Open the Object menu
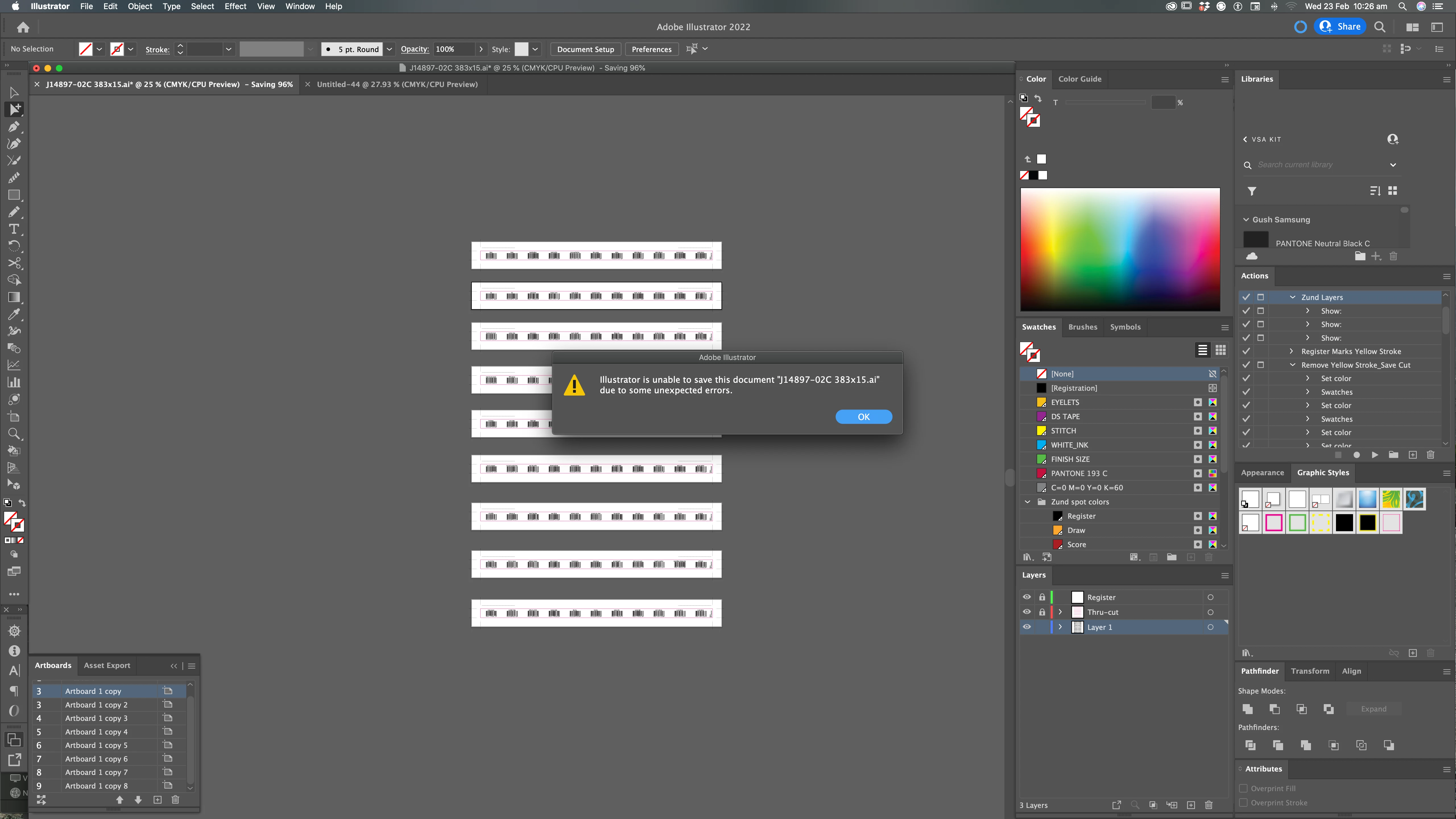The image size is (1456, 819). [140, 6]
